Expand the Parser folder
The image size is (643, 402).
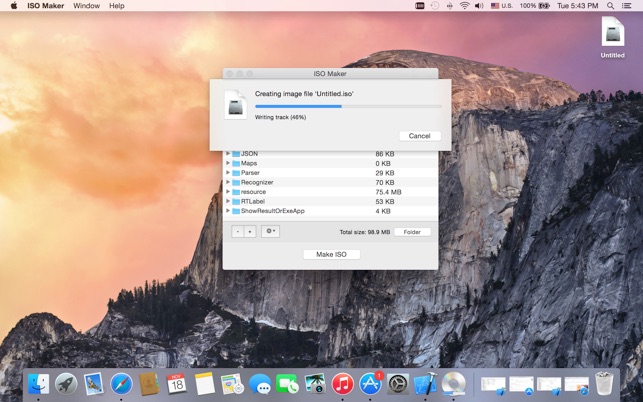(x=228, y=172)
